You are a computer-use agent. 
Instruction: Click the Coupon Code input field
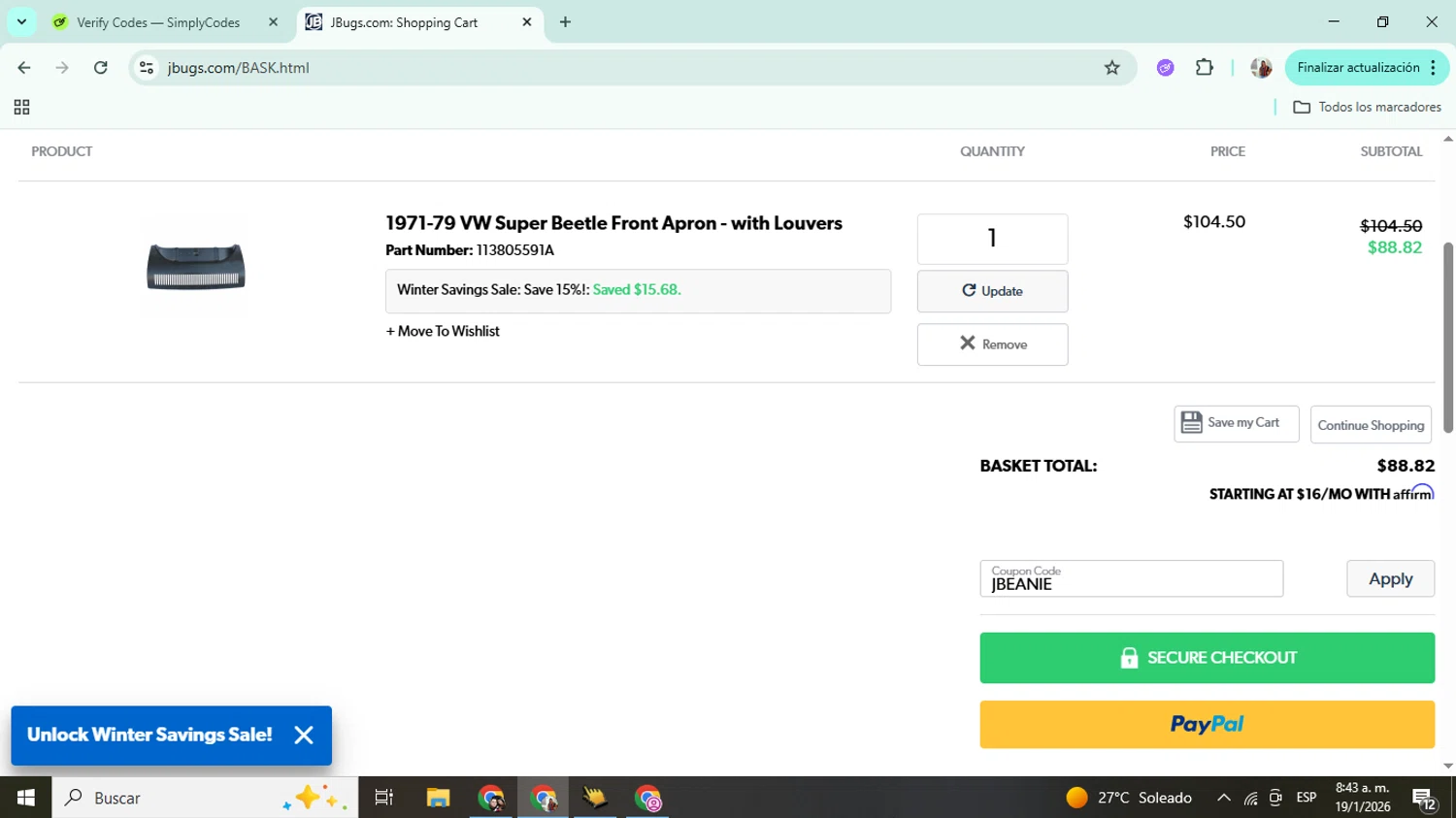1131,578
